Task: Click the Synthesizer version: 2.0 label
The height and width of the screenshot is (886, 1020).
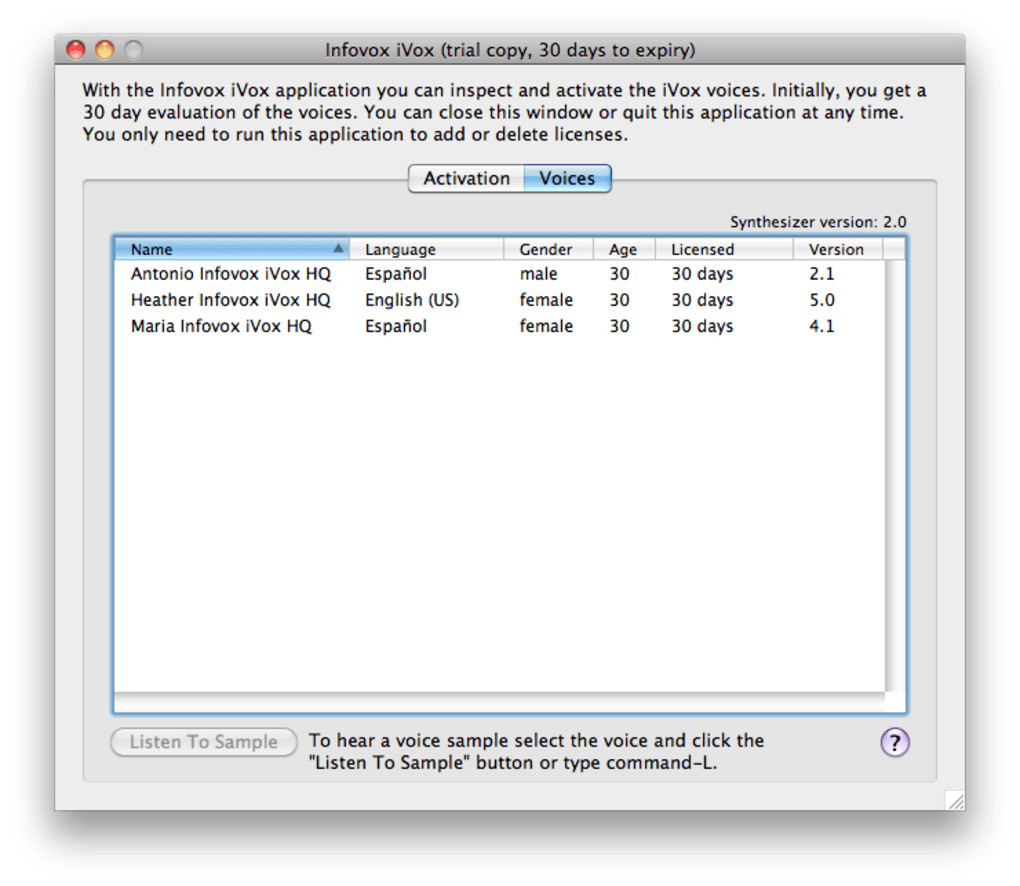Action: click(x=818, y=222)
